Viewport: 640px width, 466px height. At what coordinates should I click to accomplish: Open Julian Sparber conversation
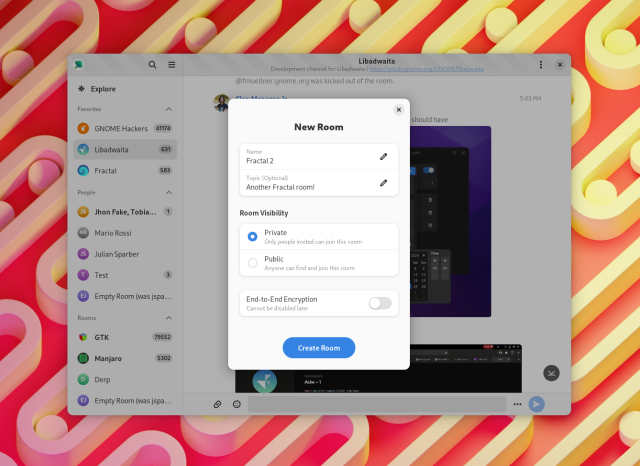[125, 254]
